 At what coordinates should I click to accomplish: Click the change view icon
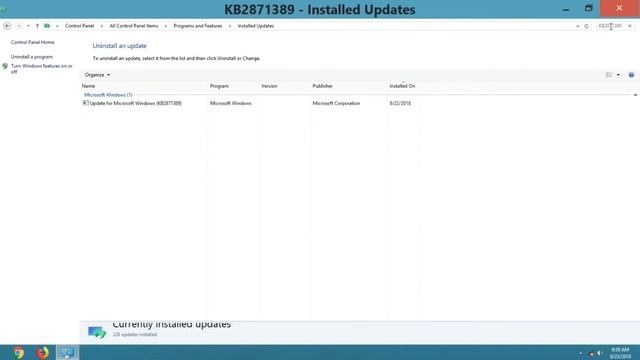[x=609, y=75]
